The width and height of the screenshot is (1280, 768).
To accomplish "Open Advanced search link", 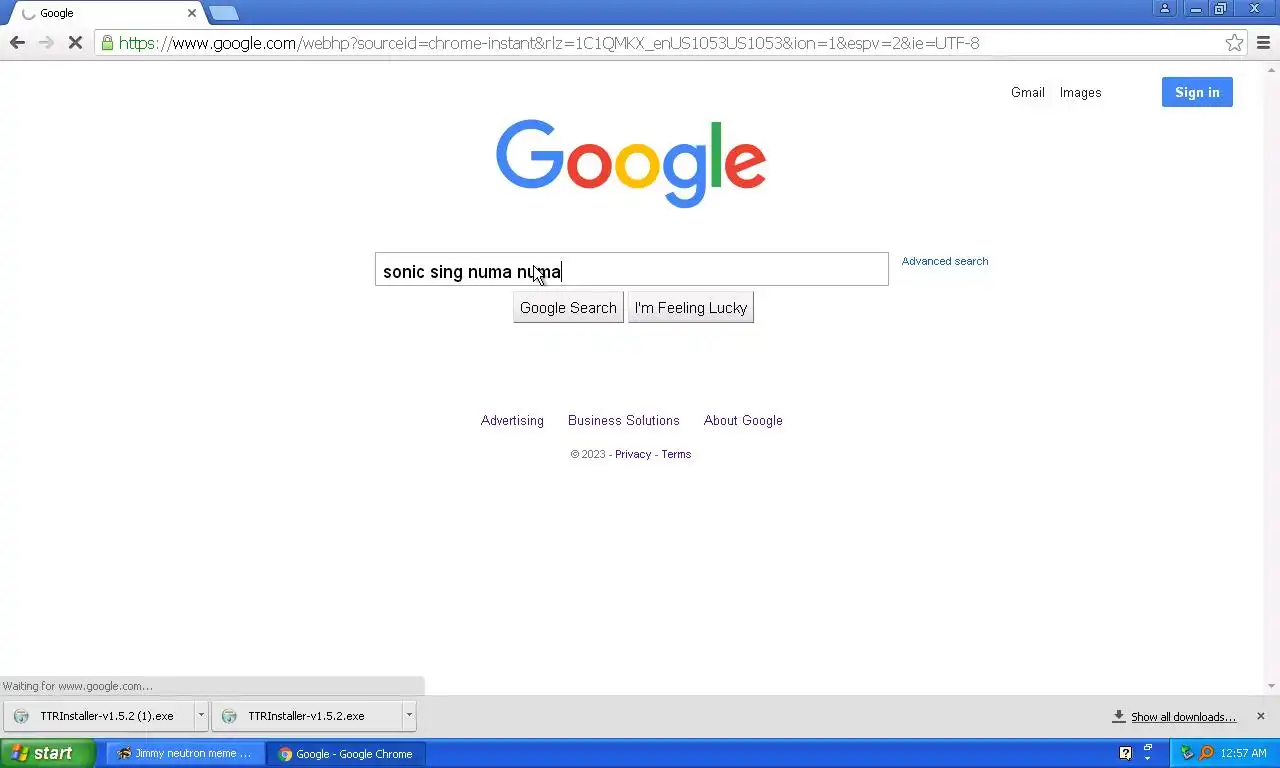I will 944,261.
